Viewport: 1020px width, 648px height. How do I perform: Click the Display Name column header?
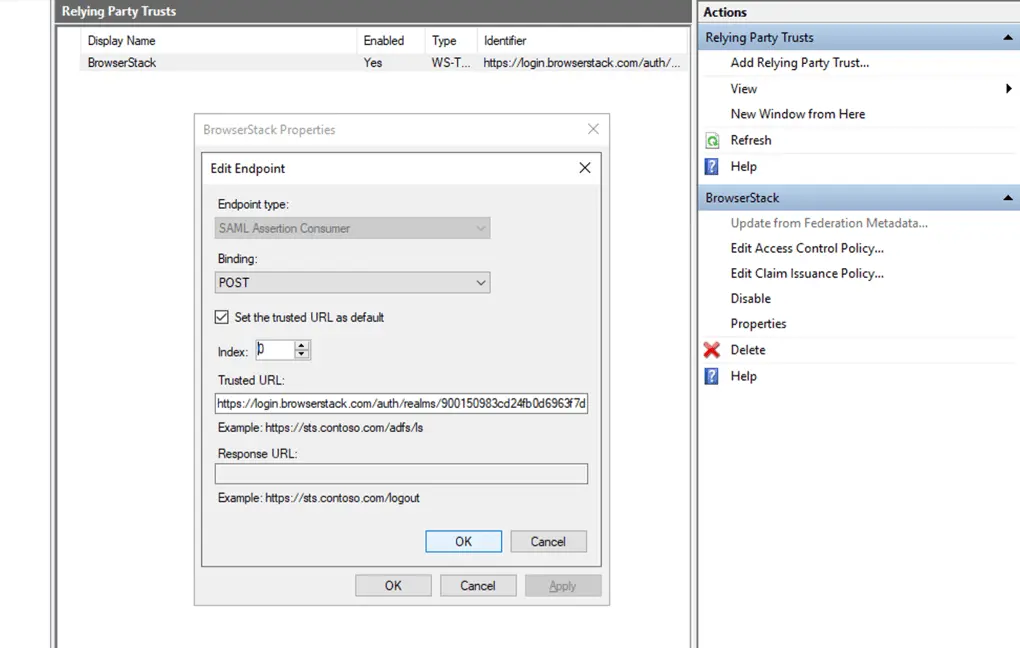tap(122, 41)
